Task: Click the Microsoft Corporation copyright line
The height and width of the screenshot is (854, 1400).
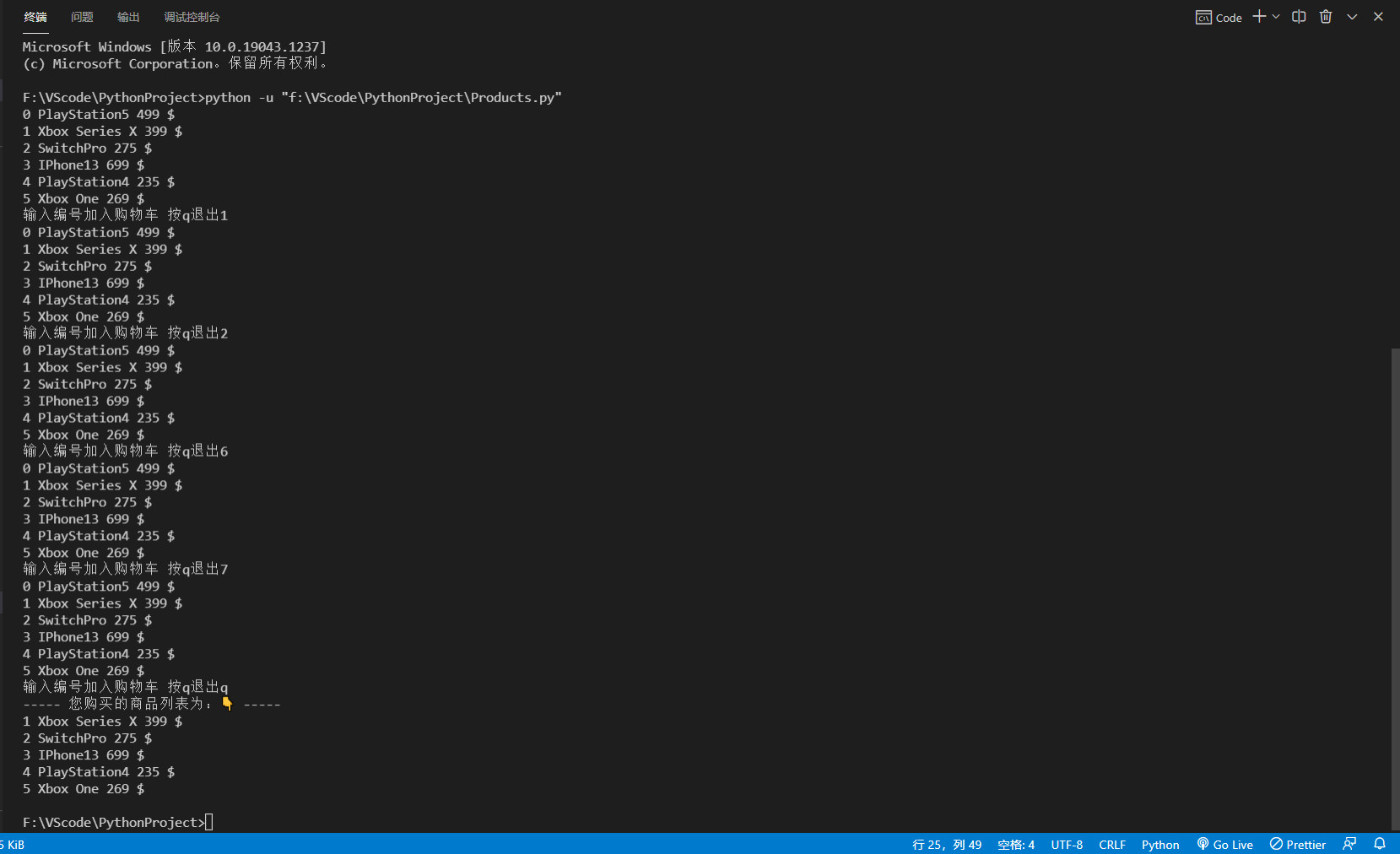Action: click(175, 63)
